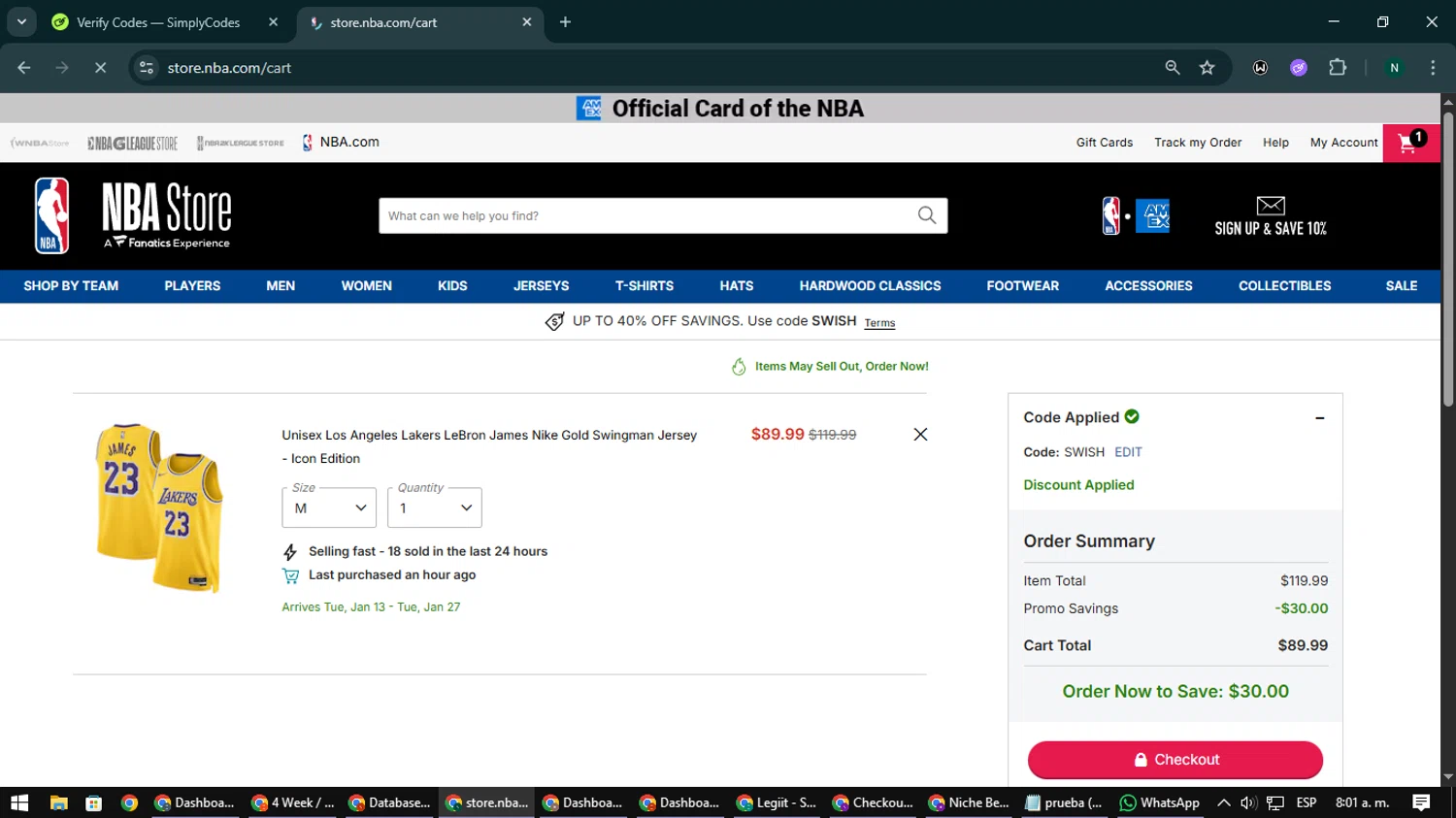Image resolution: width=1456 pixels, height=818 pixels.
Task: Switch to the Verify Codes SimplyCodes tab
Action: (x=158, y=22)
